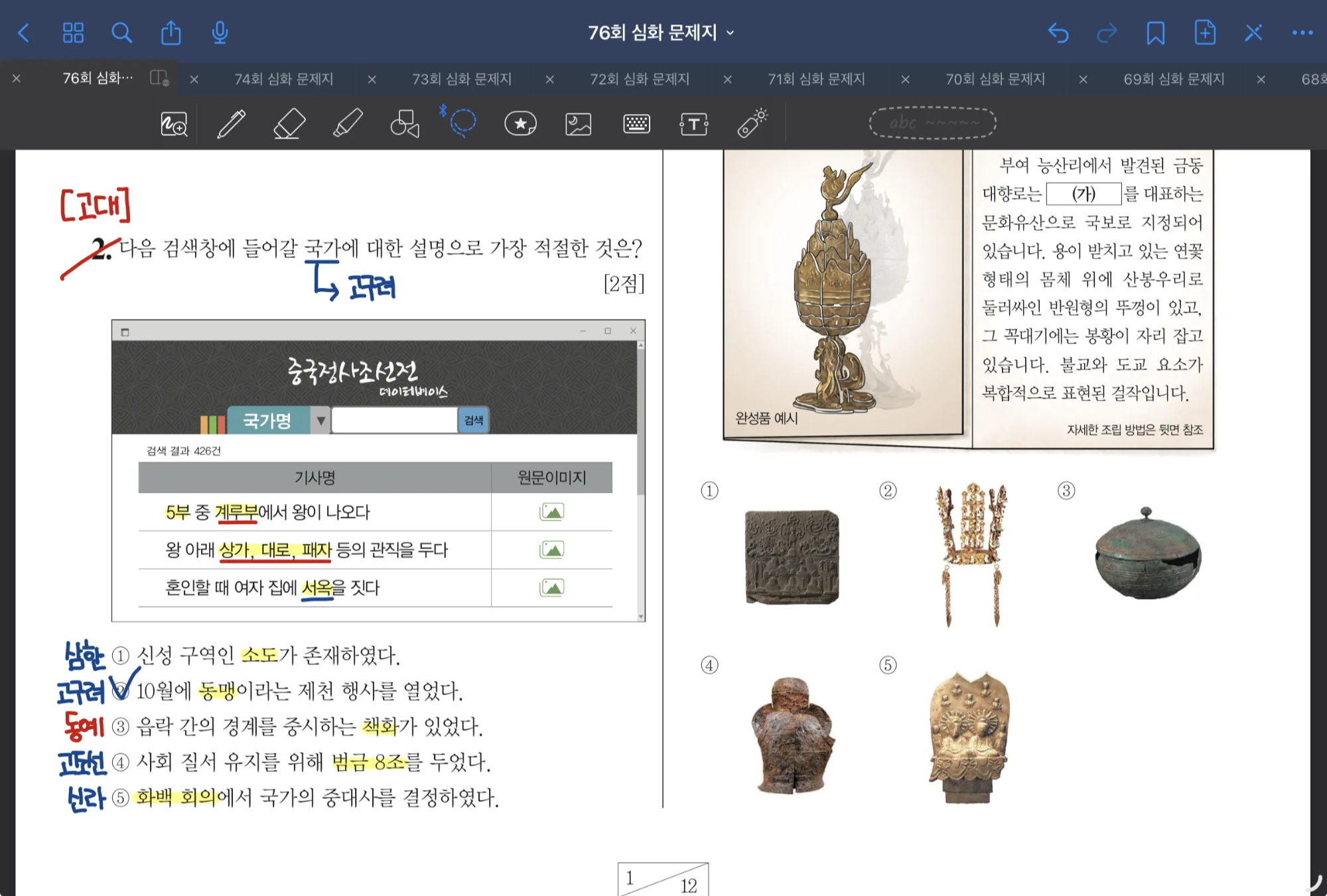This screenshot has height=896, width=1327.
Task: Open the 국가명 dropdown arrow
Action: 321,420
